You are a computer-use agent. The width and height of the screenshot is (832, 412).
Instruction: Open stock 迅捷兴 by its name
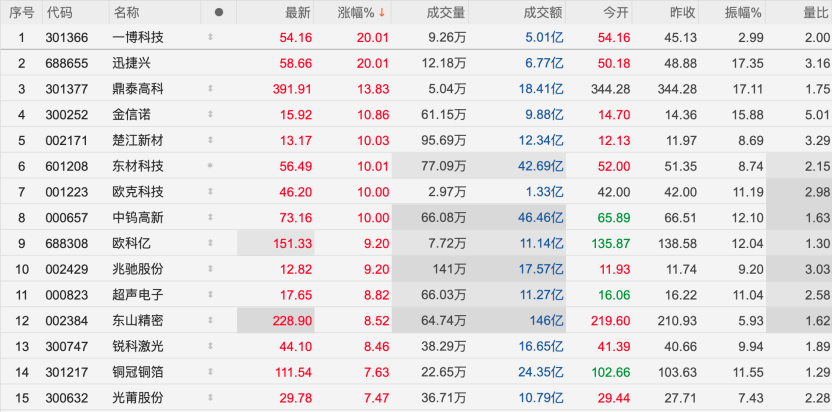tap(132, 64)
